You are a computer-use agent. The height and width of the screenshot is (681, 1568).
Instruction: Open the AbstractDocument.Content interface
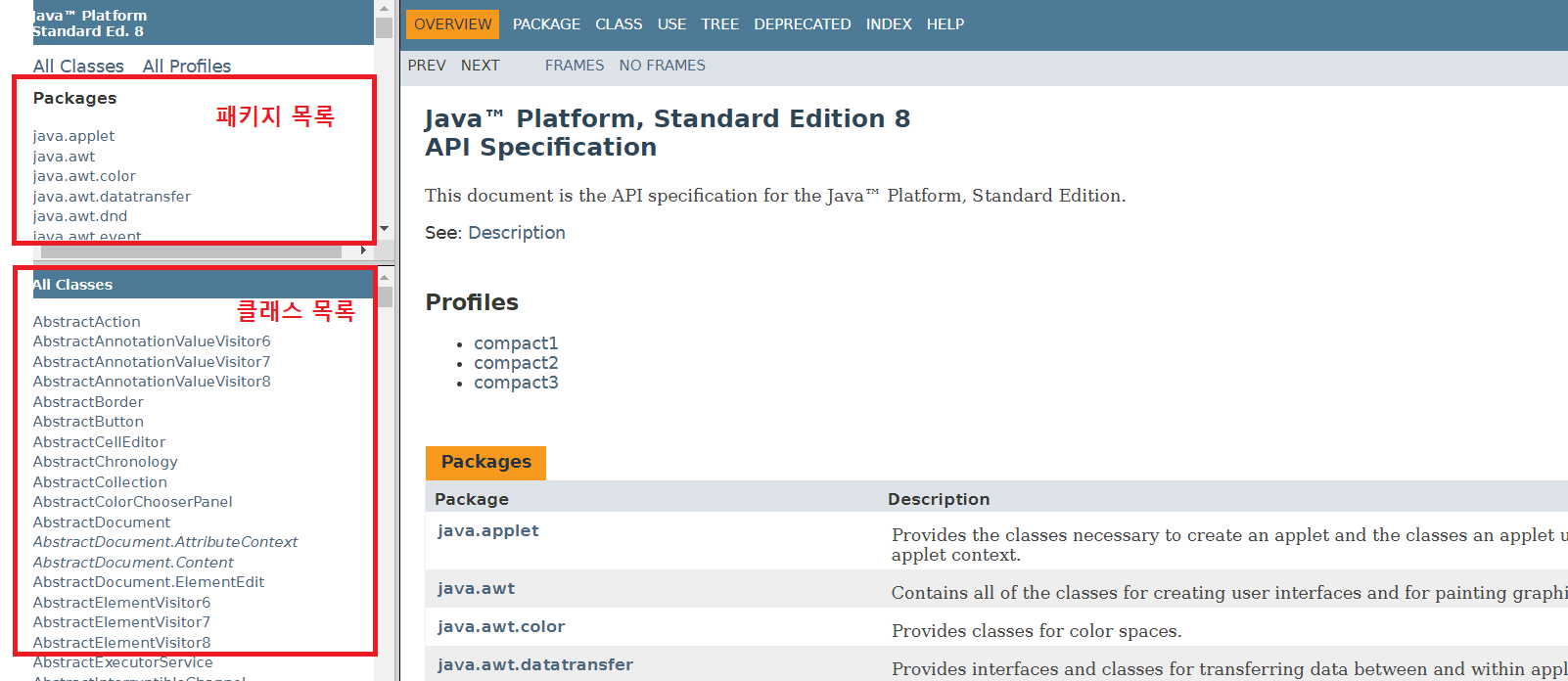tap(133, 563)
